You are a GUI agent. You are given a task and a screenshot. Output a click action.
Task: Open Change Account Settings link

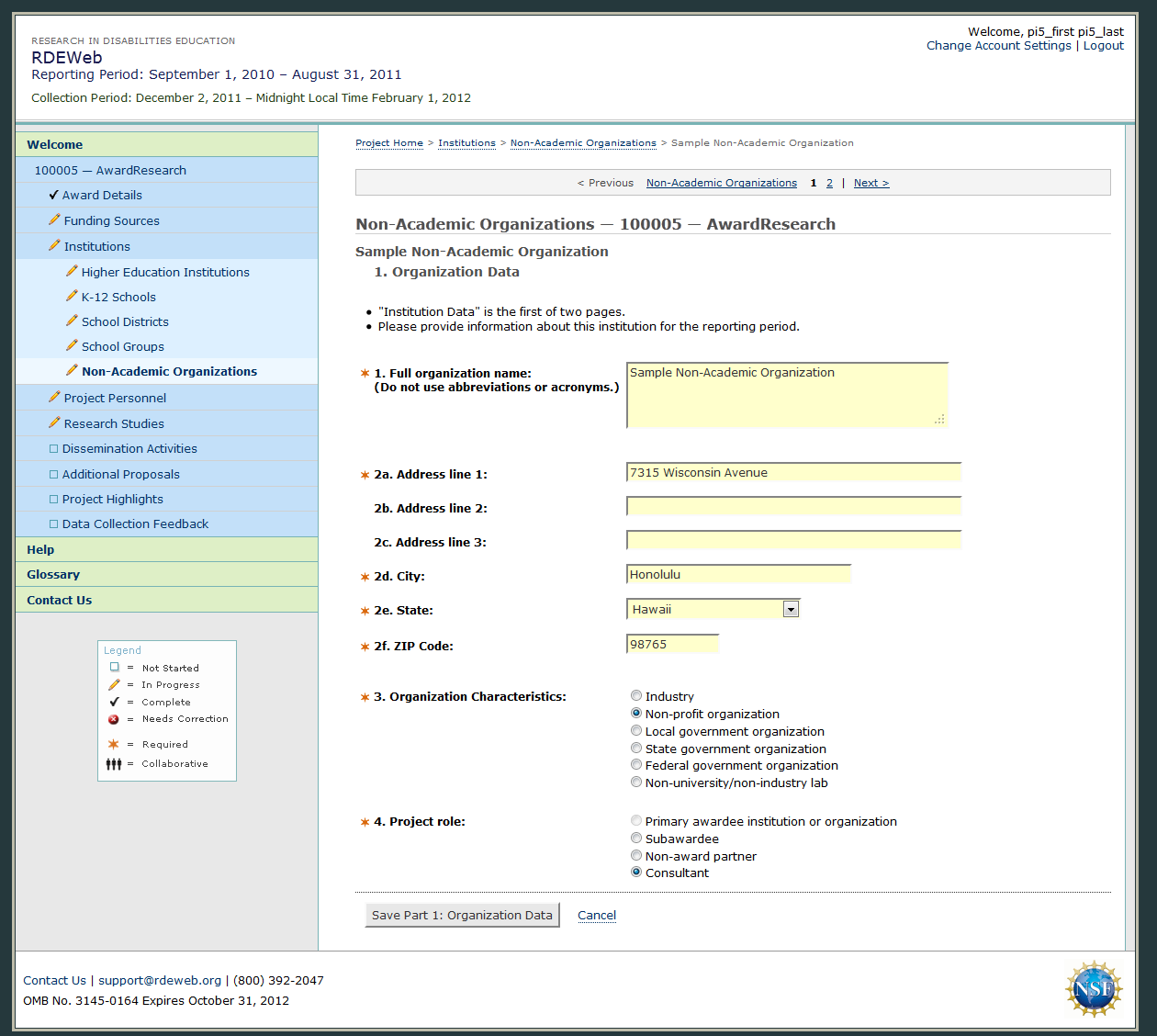[x=998, y=46]
